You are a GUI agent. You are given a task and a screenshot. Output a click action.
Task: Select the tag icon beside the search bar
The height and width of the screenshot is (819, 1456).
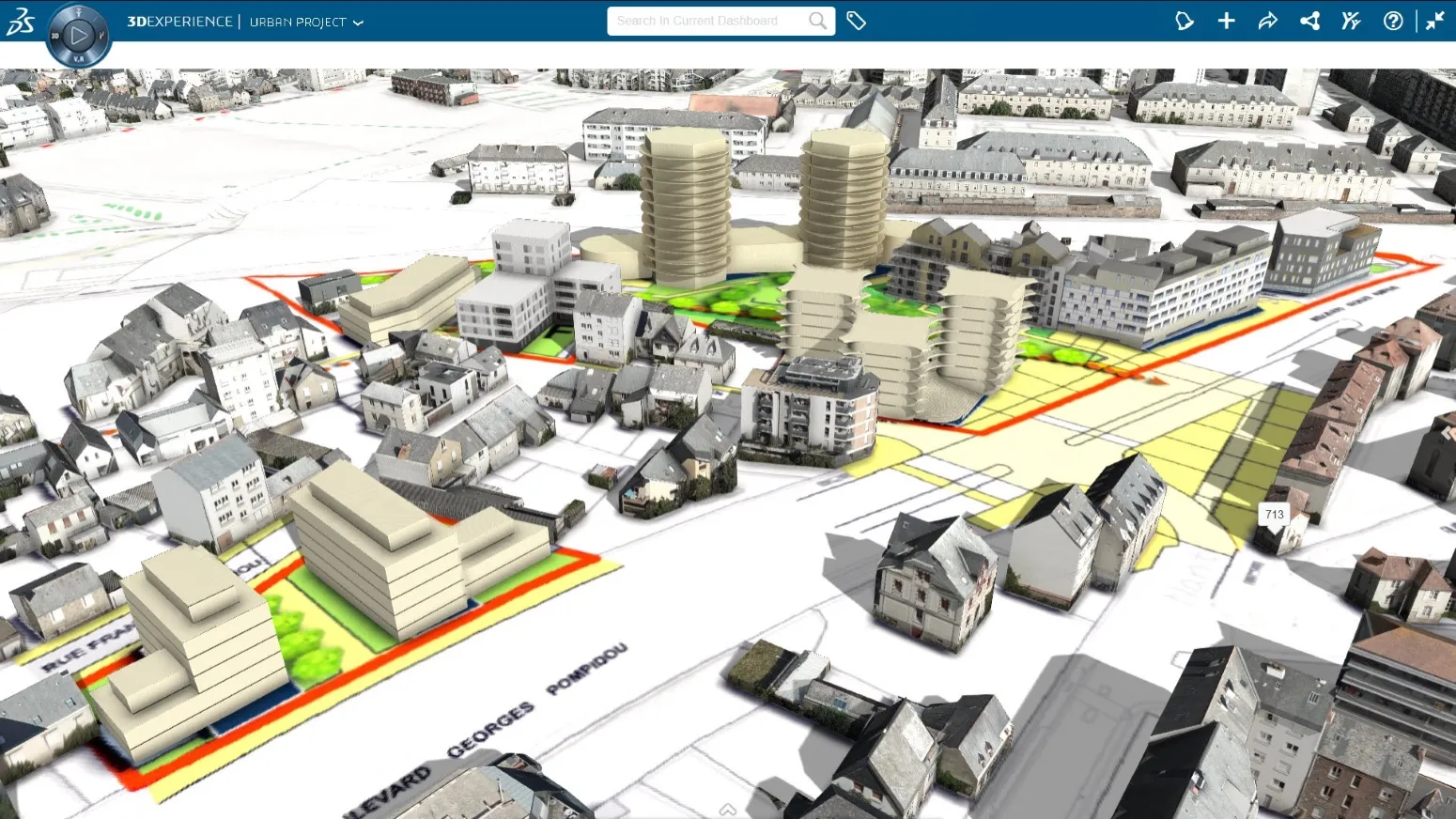pos(856,20)
